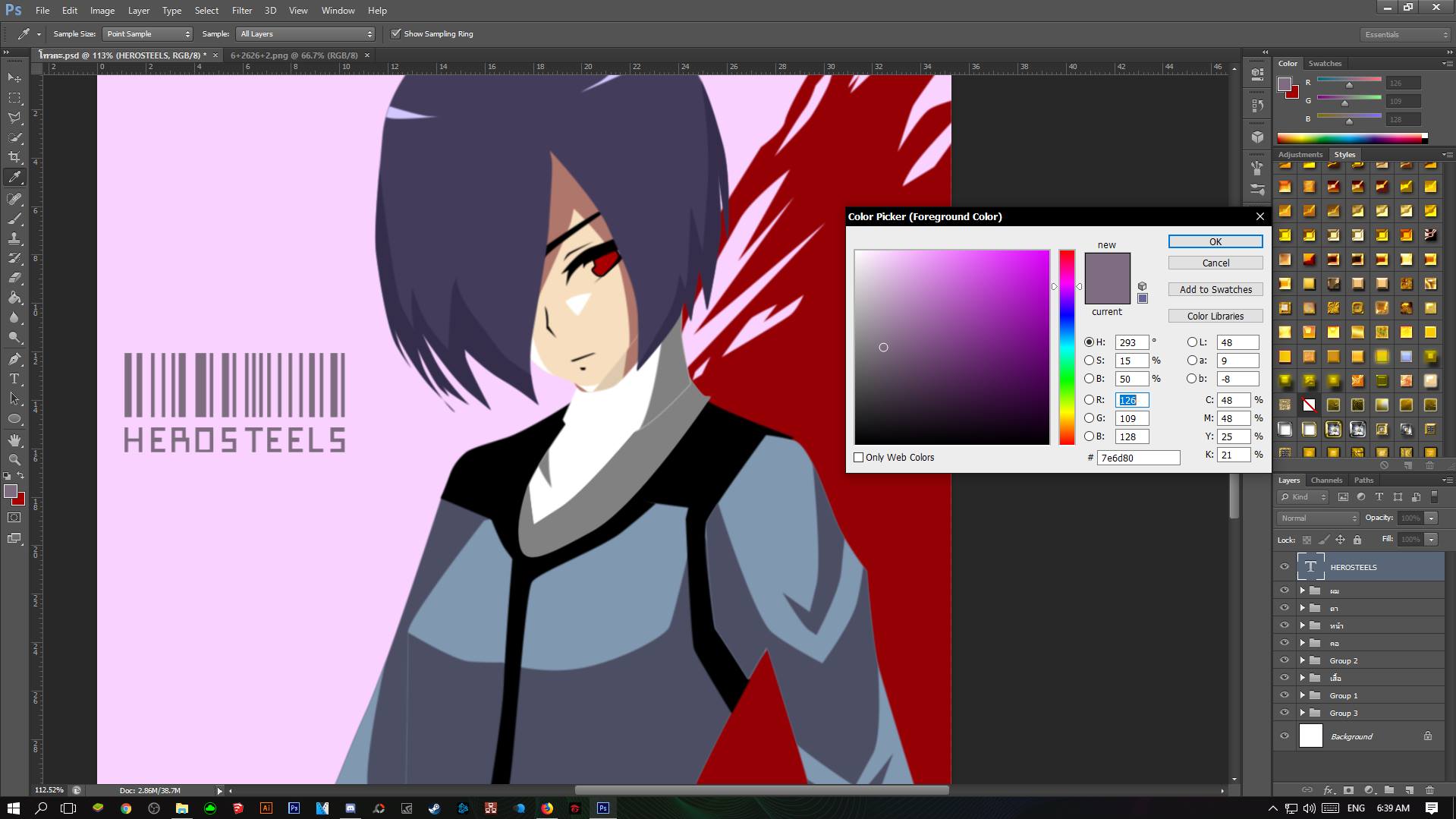Hide the Background layer visibility eye
The image size is (1456, 819).
point(1285,736)
